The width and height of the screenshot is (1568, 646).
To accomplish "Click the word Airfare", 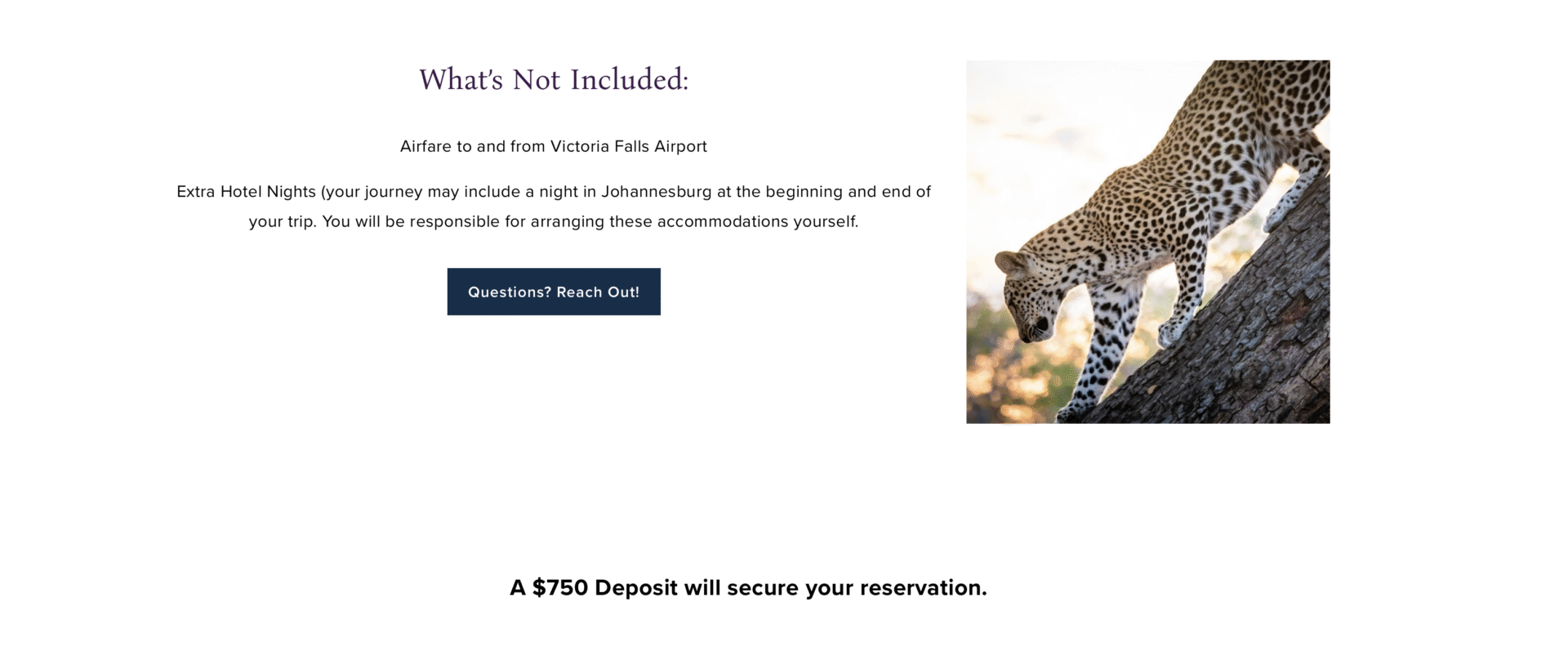I will pyautogui.click(x=425, y=146).
